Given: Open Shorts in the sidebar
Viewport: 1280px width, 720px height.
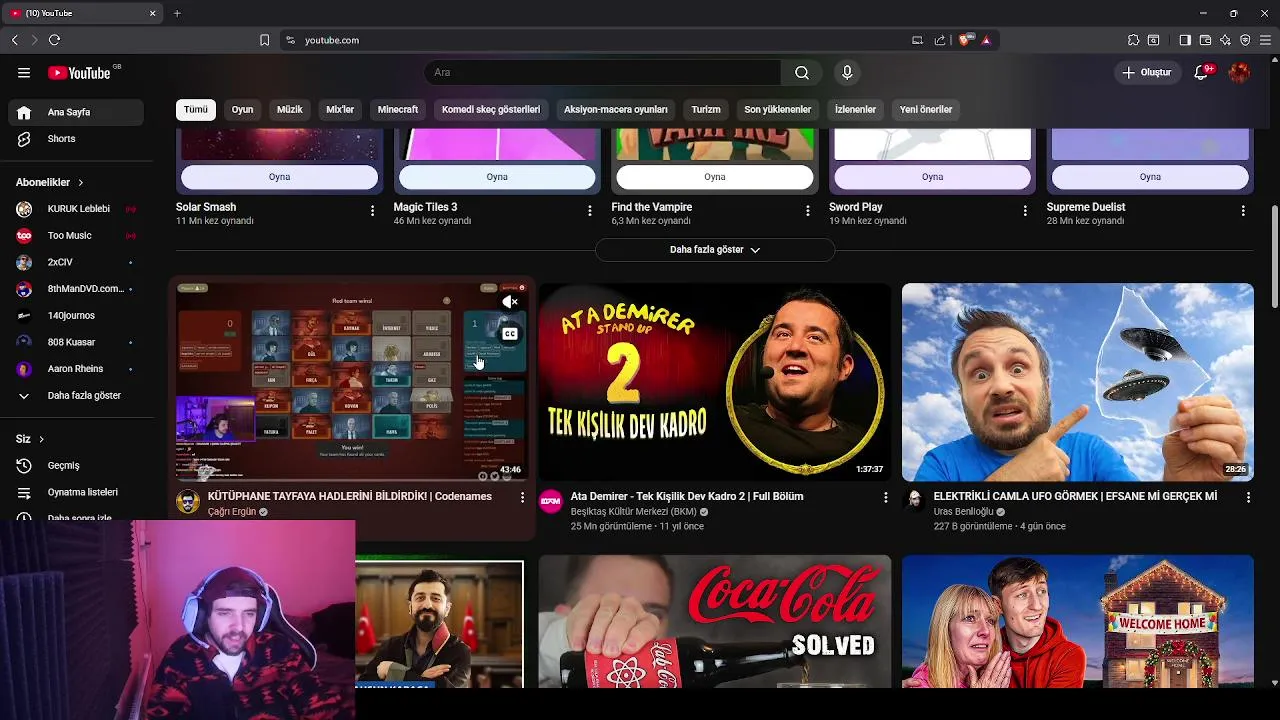Looking at the screenshot, I should [76, 139].
